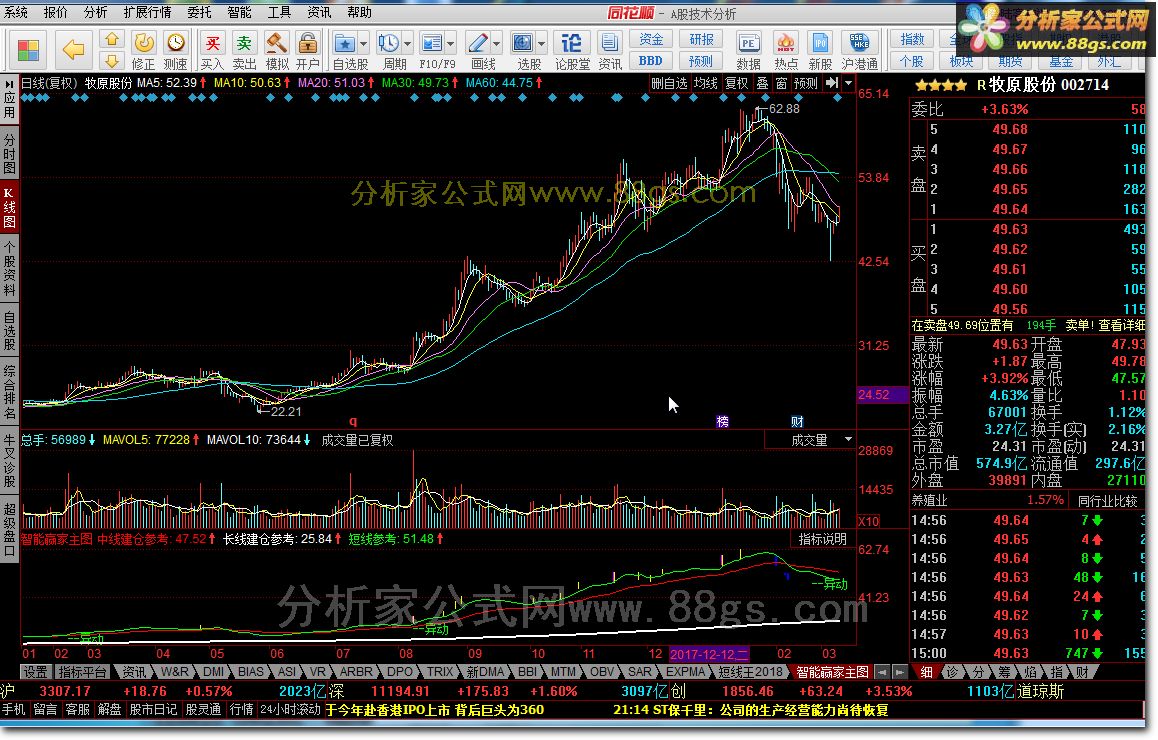Toggle the 应用 sidebar panel
The width and height of the screenshot is (1158, 740).
tap(10, 98)
